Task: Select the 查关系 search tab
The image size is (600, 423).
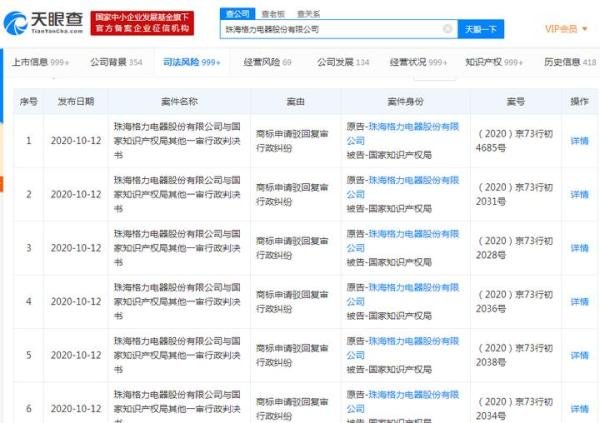Action: 308,14
